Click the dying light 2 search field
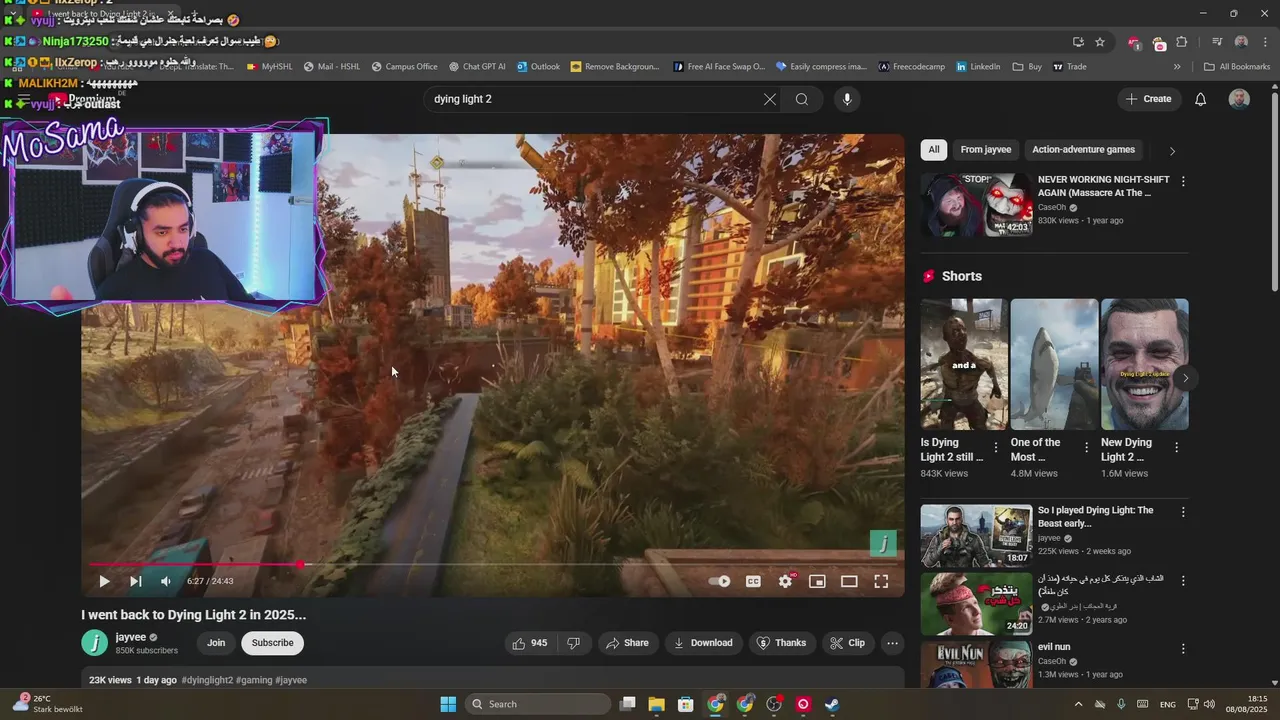This screenshot has height=720, width=1280. coord(593,99)
